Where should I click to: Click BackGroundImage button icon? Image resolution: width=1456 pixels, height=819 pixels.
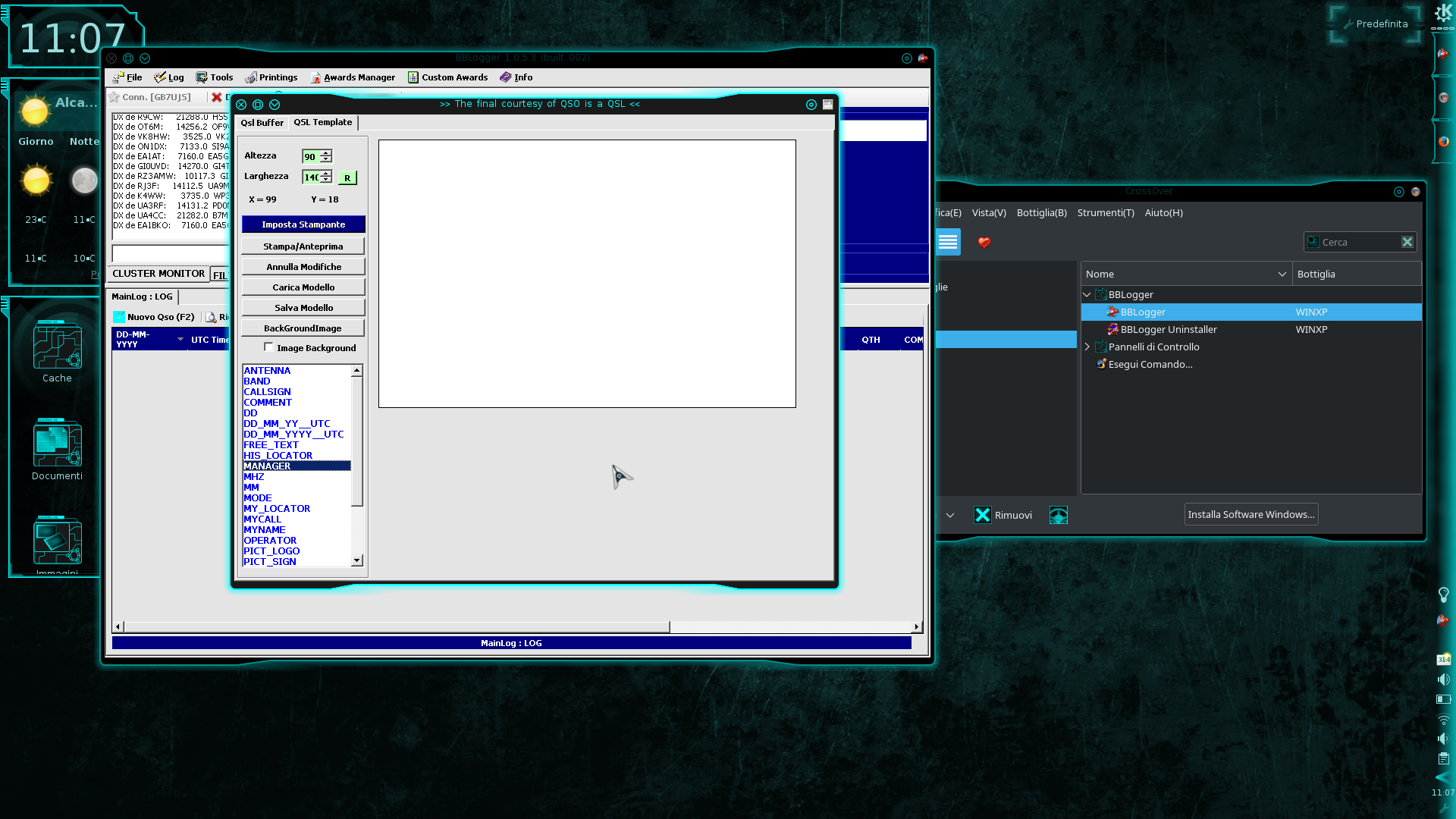pos(303,328)
